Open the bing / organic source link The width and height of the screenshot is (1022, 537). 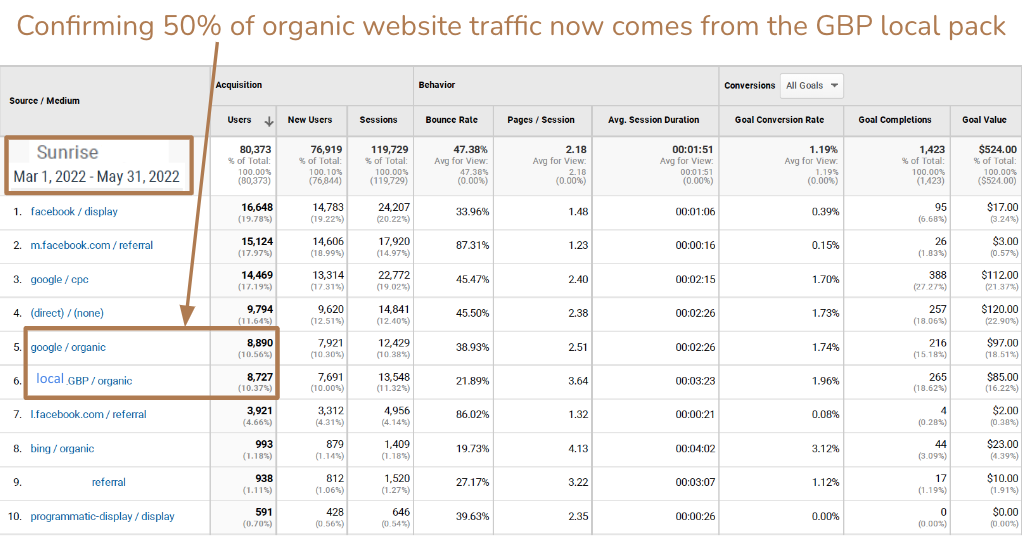point(62,449)
